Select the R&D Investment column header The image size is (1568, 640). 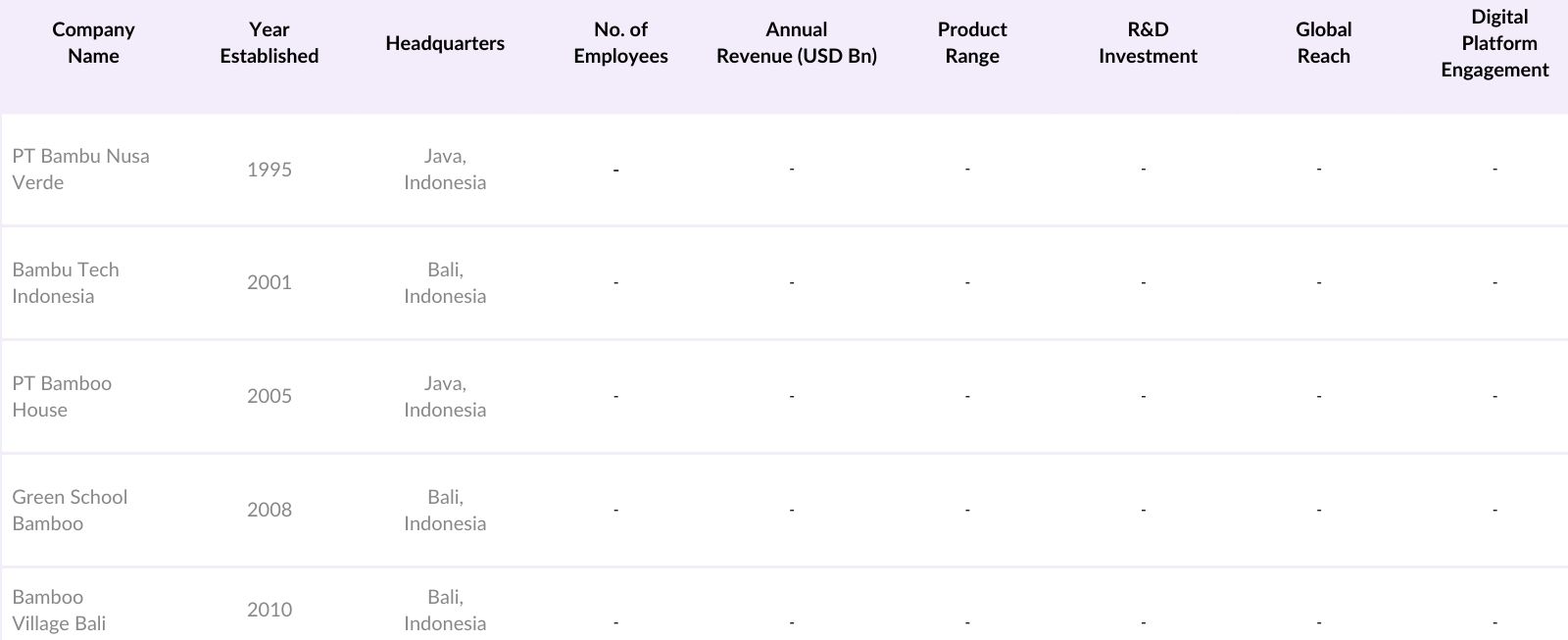tap(1148, 43)
